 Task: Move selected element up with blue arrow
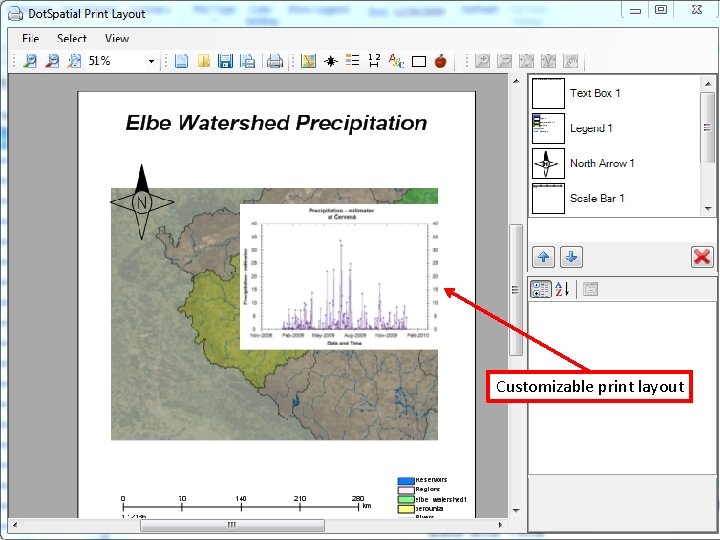coord(544,257)
